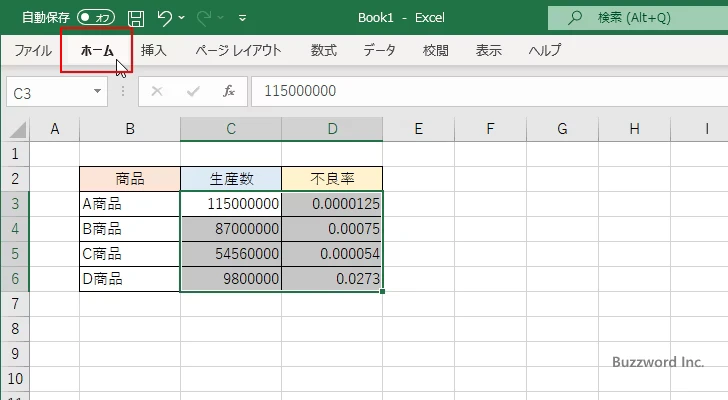Screen dimensions: 728x400
Task: Click the A商品 cell
Action: [x=130, y=204]
